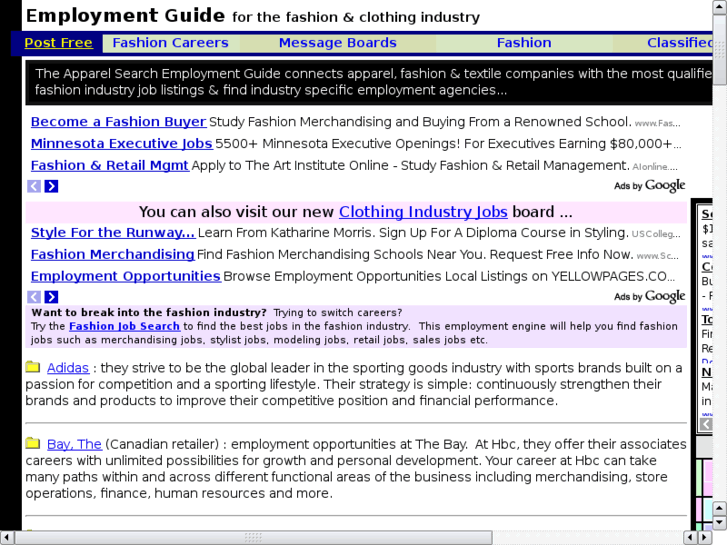The width and height of the screenshot is (727, 545).
Task: Open the Fashion & Retail Mgmt ad link
Action: coord(110,165)
